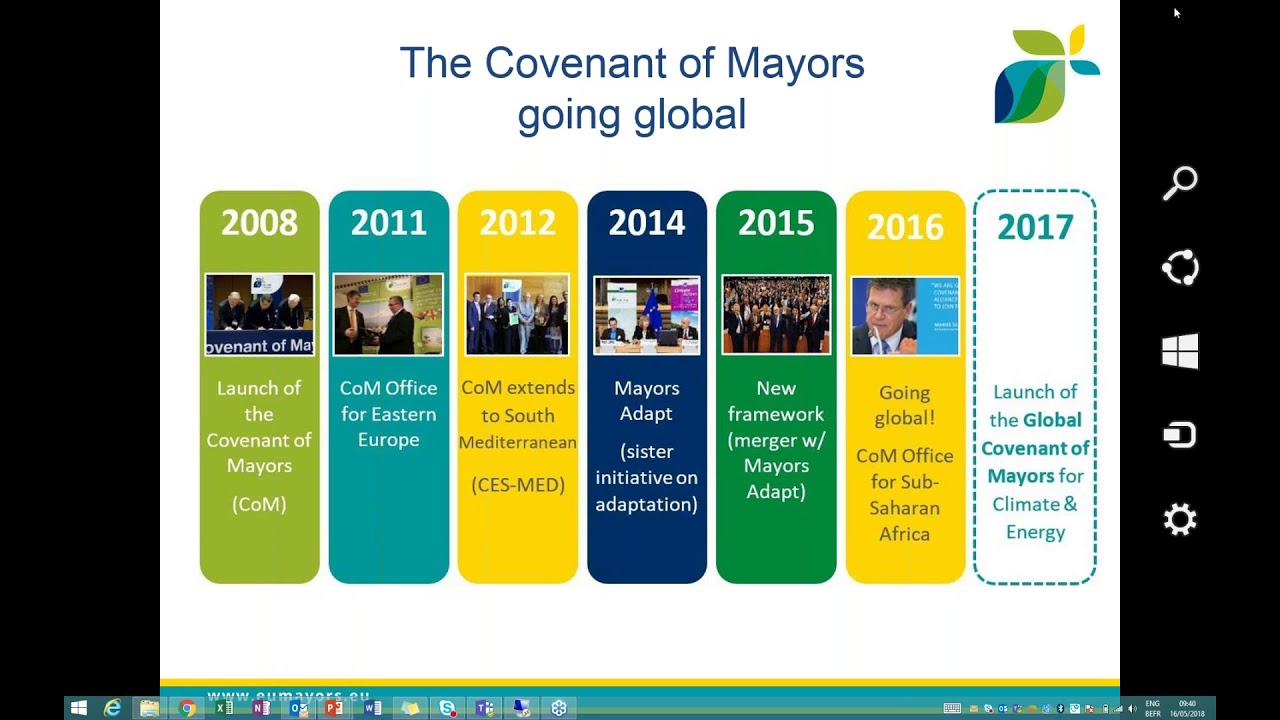1280x720 pixels.
Task: Click the network signal tray icon
Action: [x=1118, y=709]
